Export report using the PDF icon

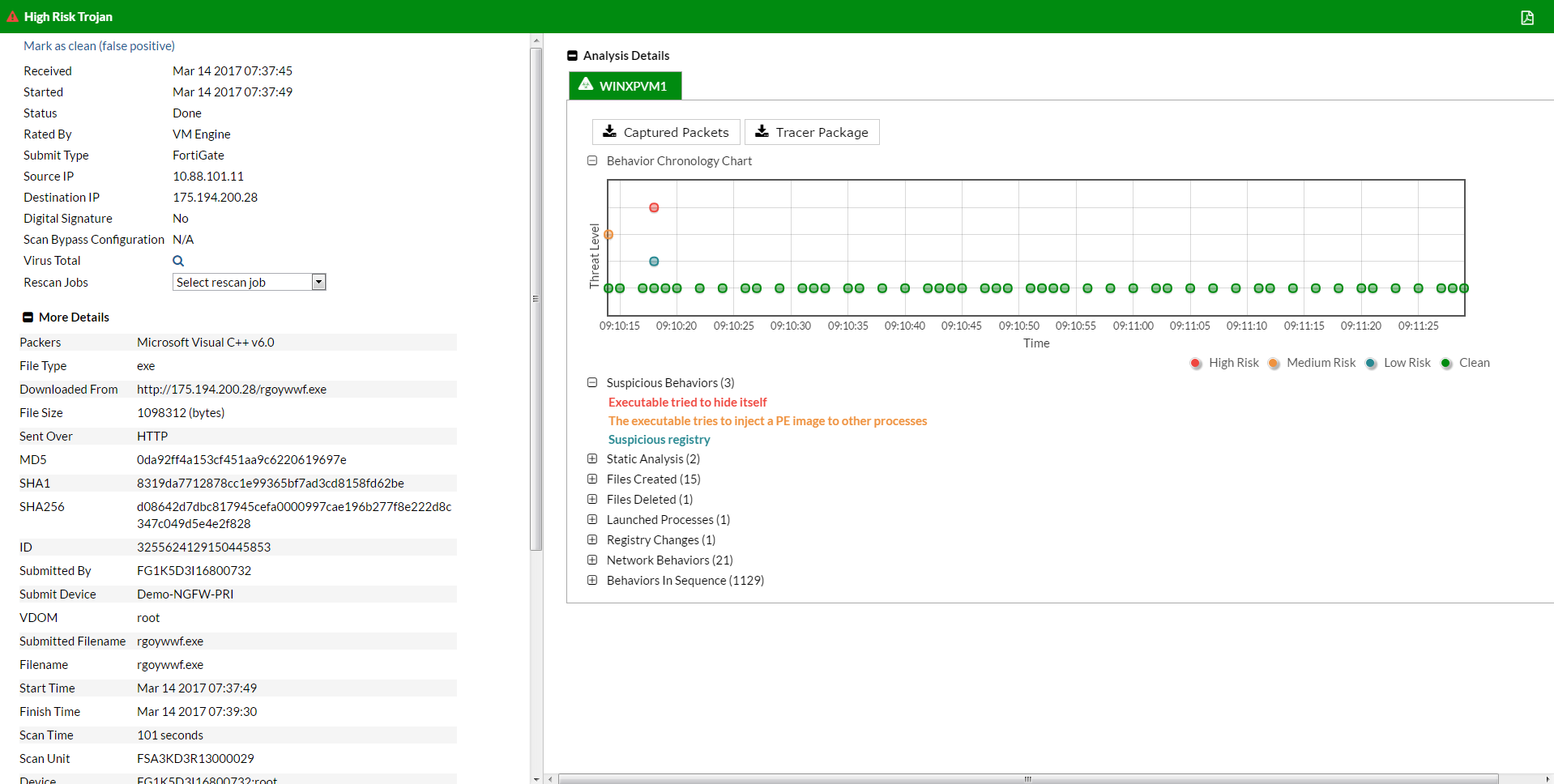tap(1527, 17)
